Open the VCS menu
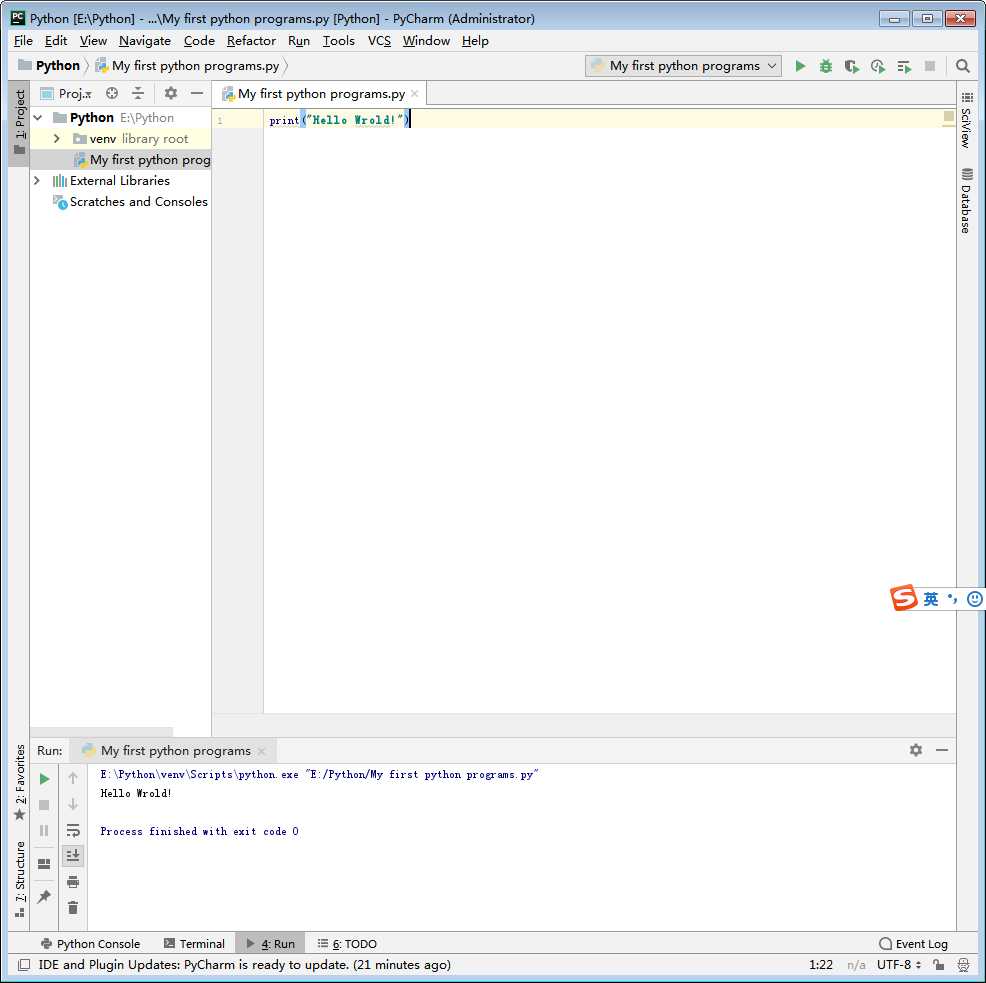986x983 pixels. pos(379,41)
